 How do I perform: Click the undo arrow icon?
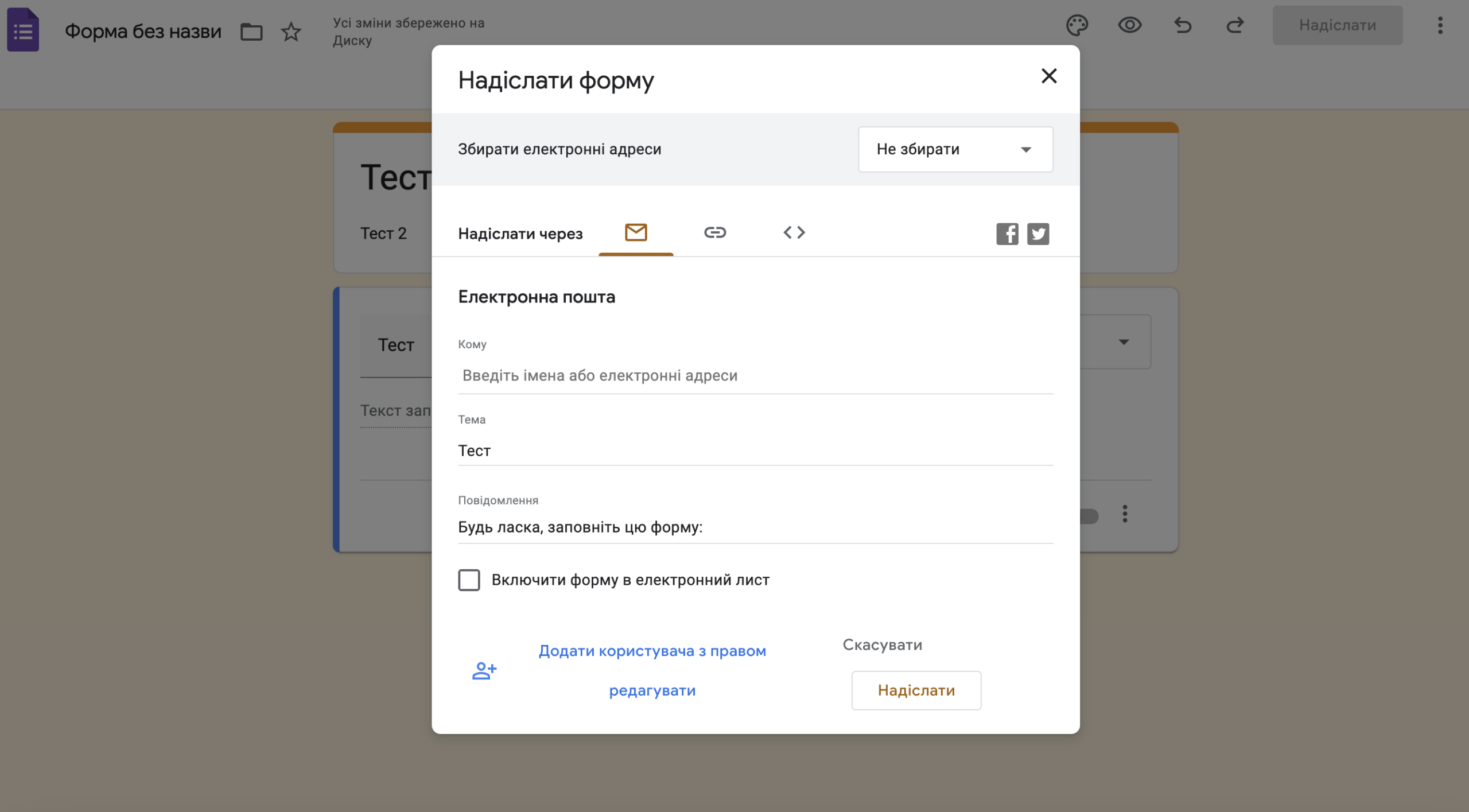(x=1183, y=25)
